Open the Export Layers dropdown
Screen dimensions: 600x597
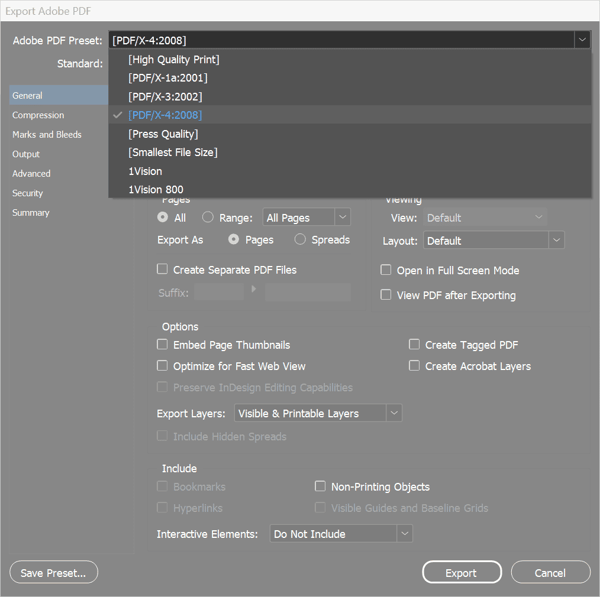coord(318,413)
